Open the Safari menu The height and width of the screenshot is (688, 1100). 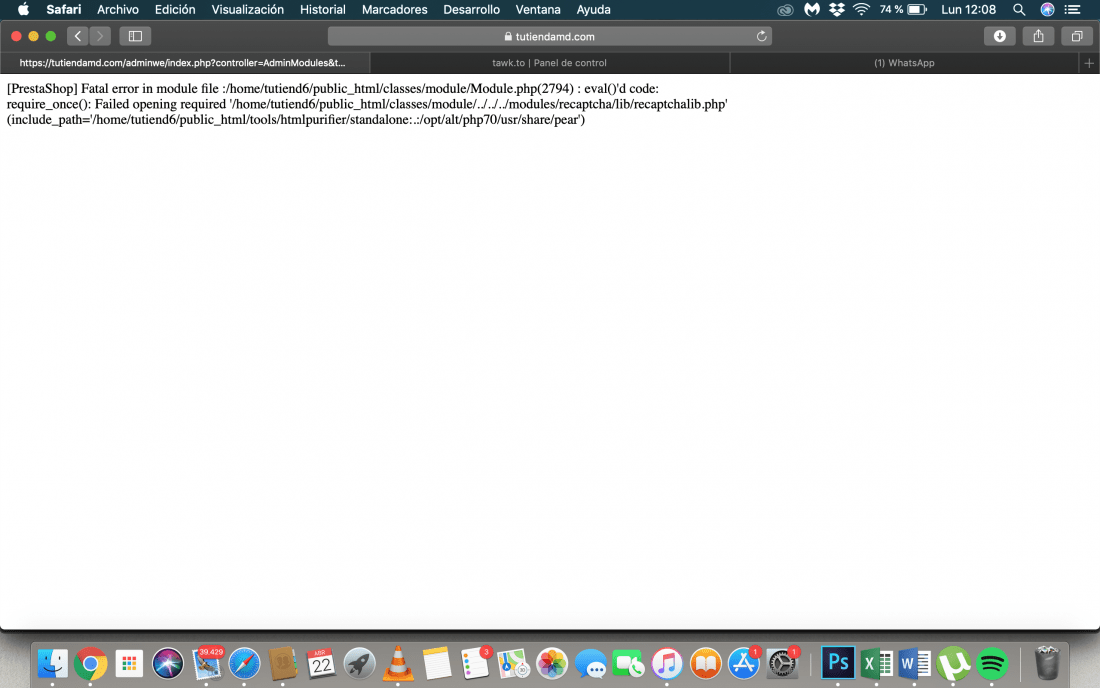click(x=64, y=10)
